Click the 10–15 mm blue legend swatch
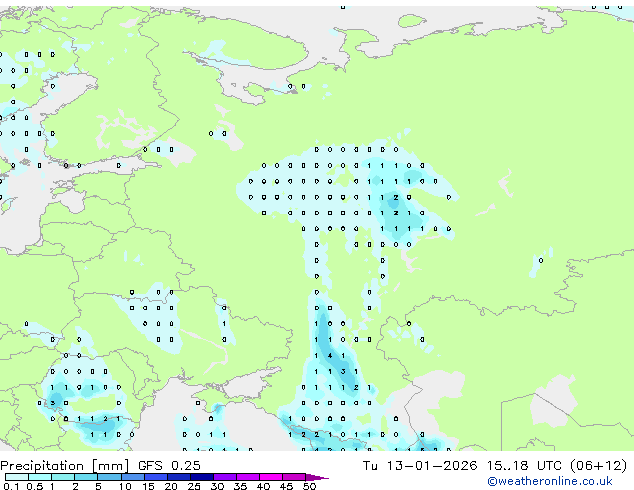 pyautogui.click(x=133, y=477)
